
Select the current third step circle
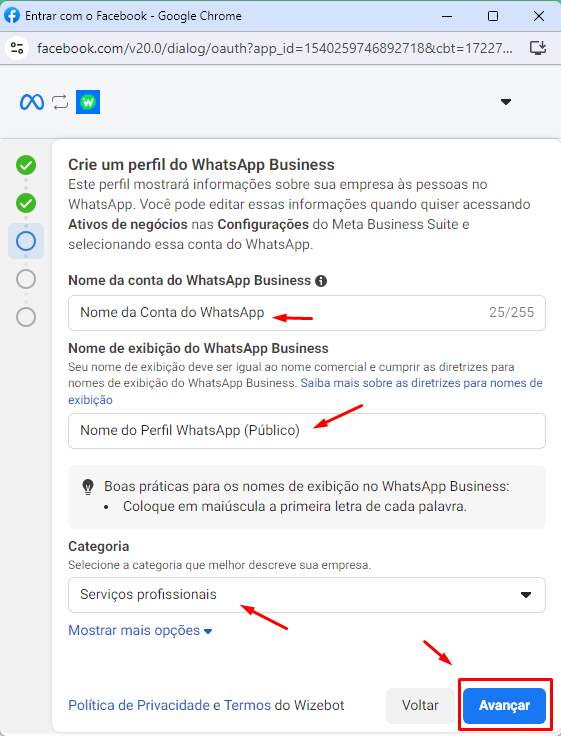click(26, 241)
